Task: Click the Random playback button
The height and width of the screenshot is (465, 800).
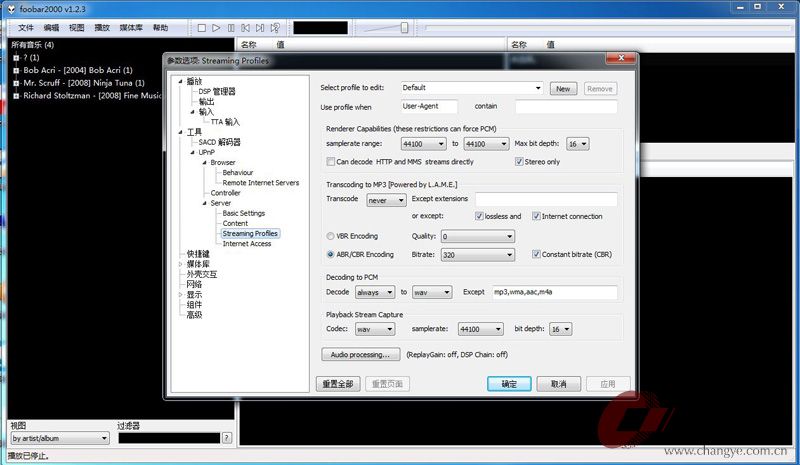Action: (275, 28)
